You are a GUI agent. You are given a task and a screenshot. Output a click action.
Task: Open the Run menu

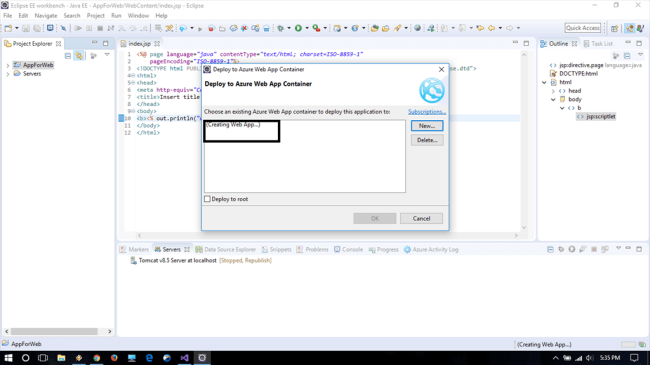116,16
